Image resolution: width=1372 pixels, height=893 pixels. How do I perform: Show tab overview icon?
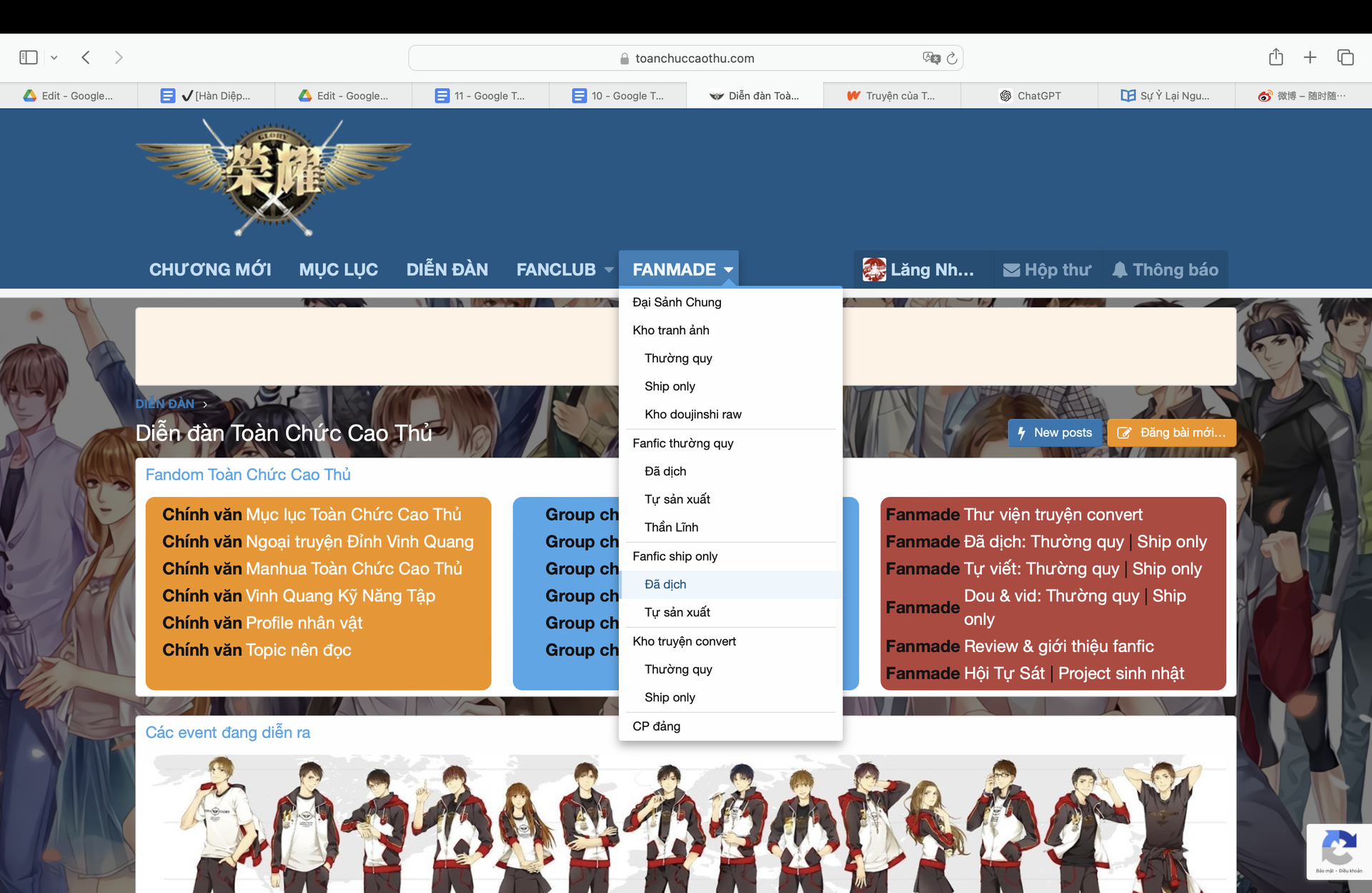[x=1346, y=57]
